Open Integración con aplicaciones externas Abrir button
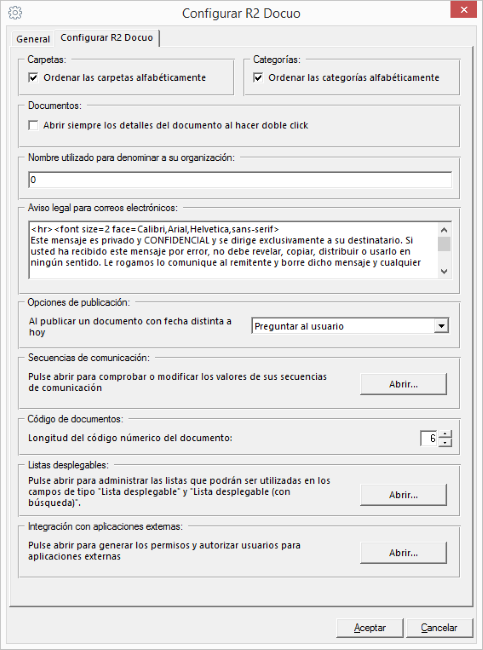 click(403, 553)
